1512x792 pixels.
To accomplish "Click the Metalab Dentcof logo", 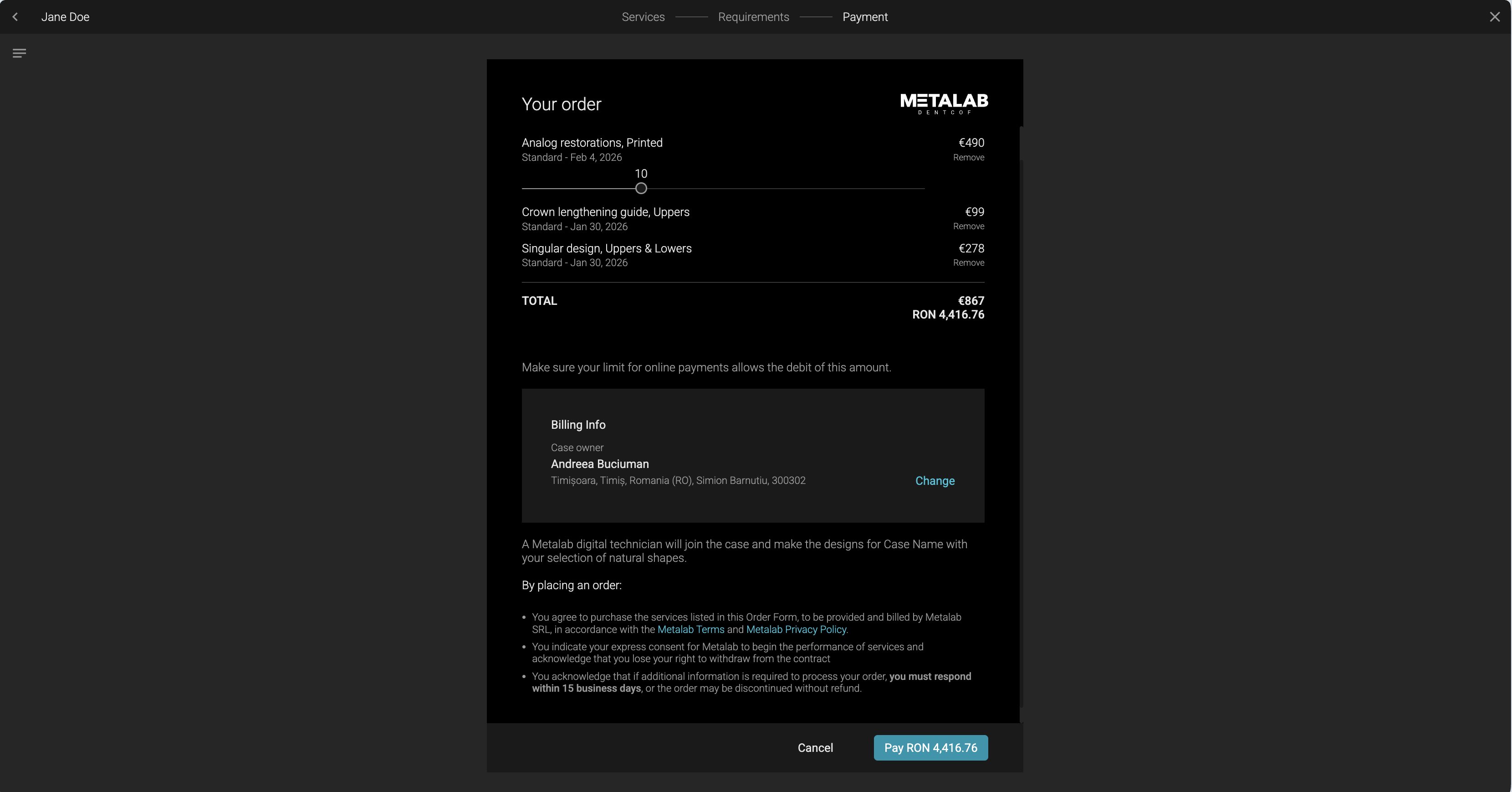I will click(944, 103).
